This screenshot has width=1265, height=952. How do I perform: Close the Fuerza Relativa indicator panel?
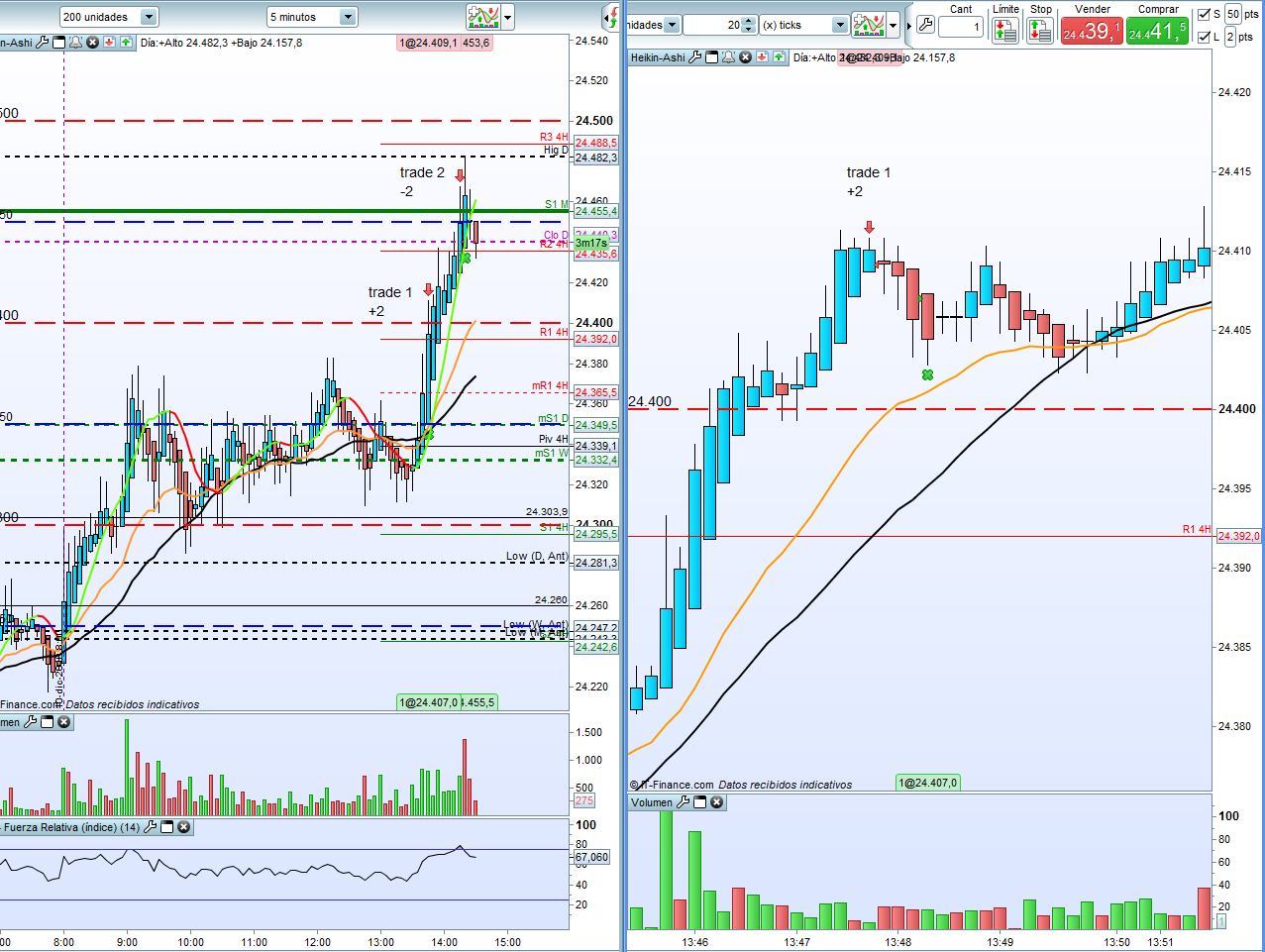coord(184,827)
